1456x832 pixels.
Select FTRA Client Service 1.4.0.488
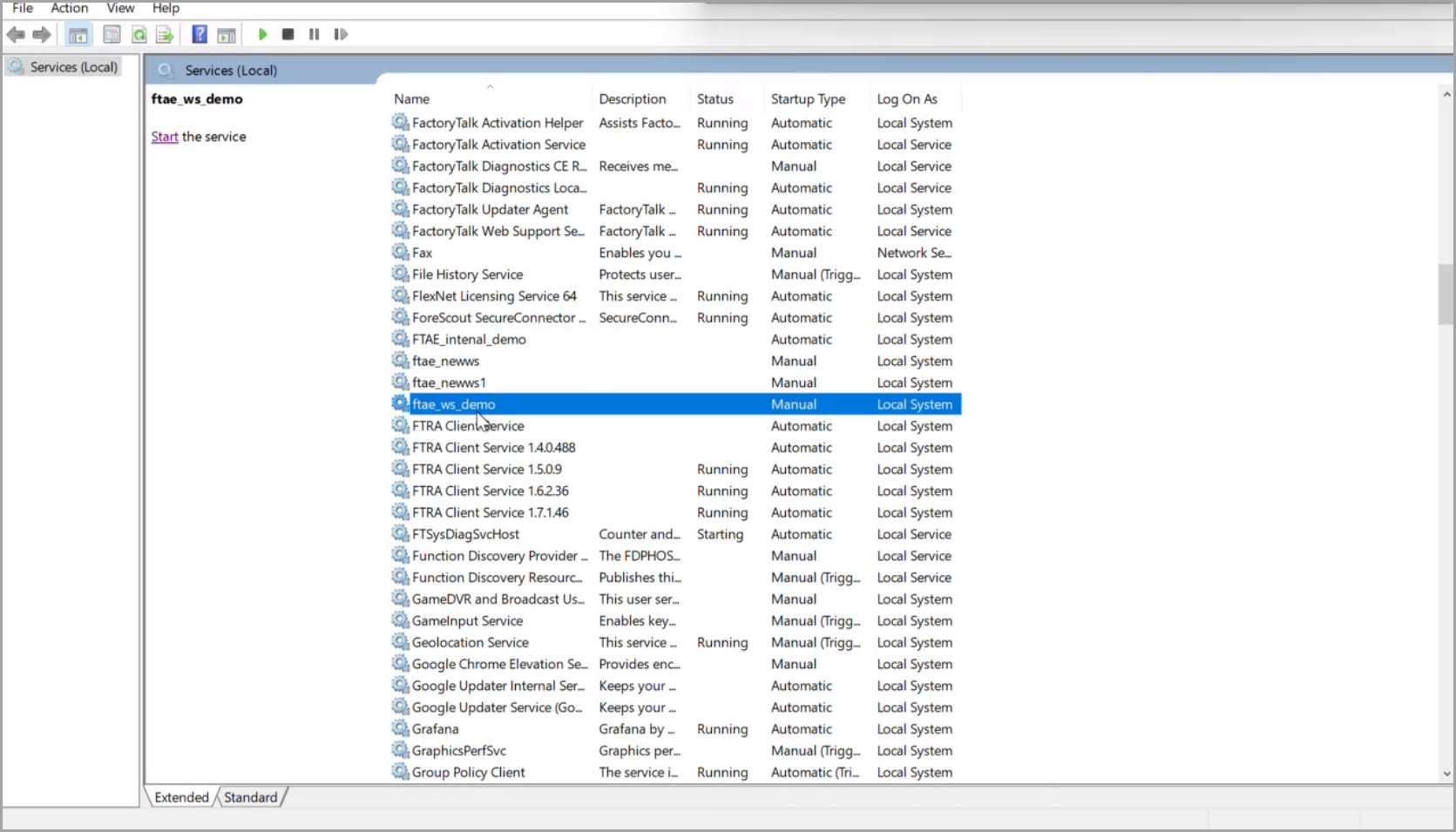point(675,448)
